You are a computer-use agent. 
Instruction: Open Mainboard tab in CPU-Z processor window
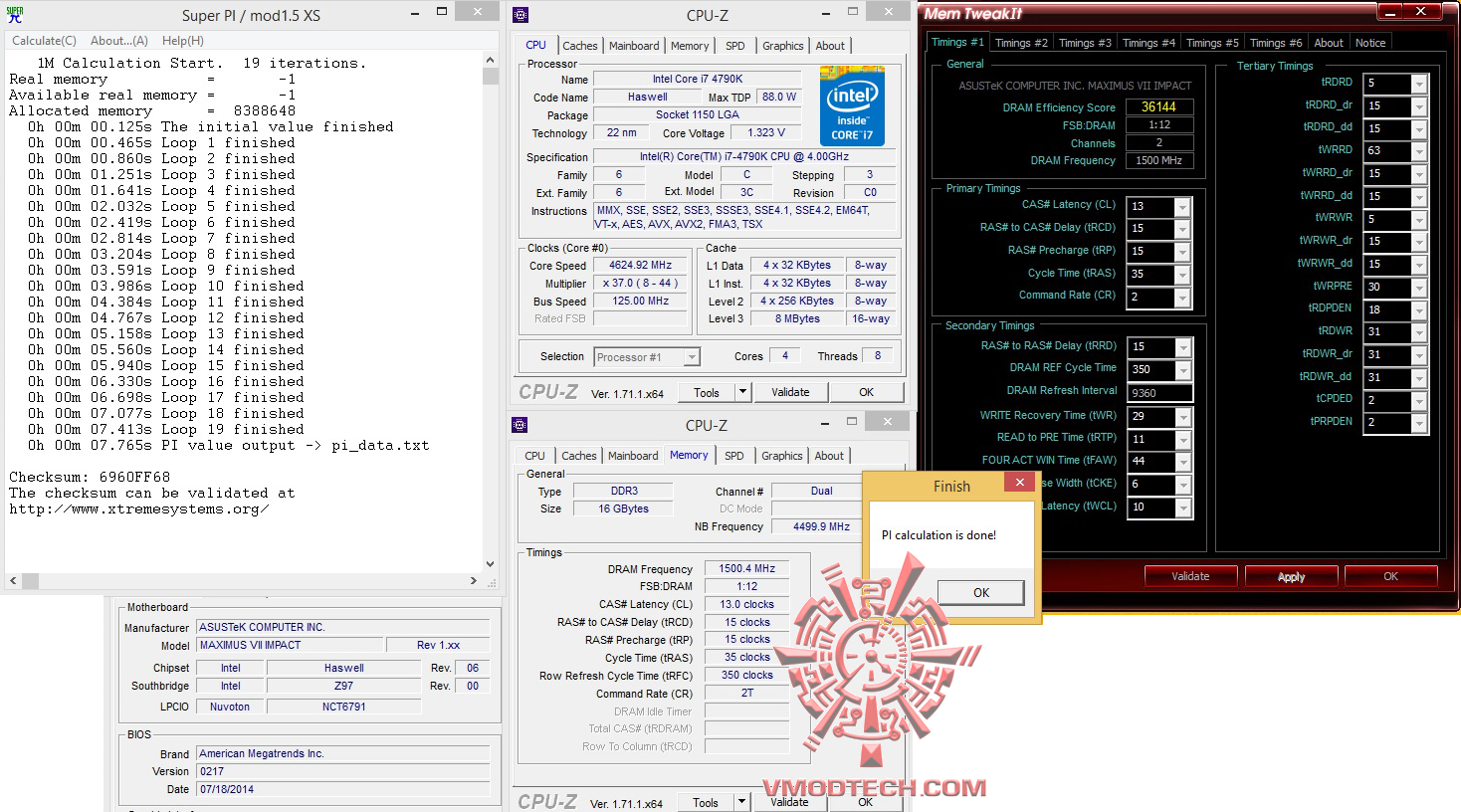point(634,46)
